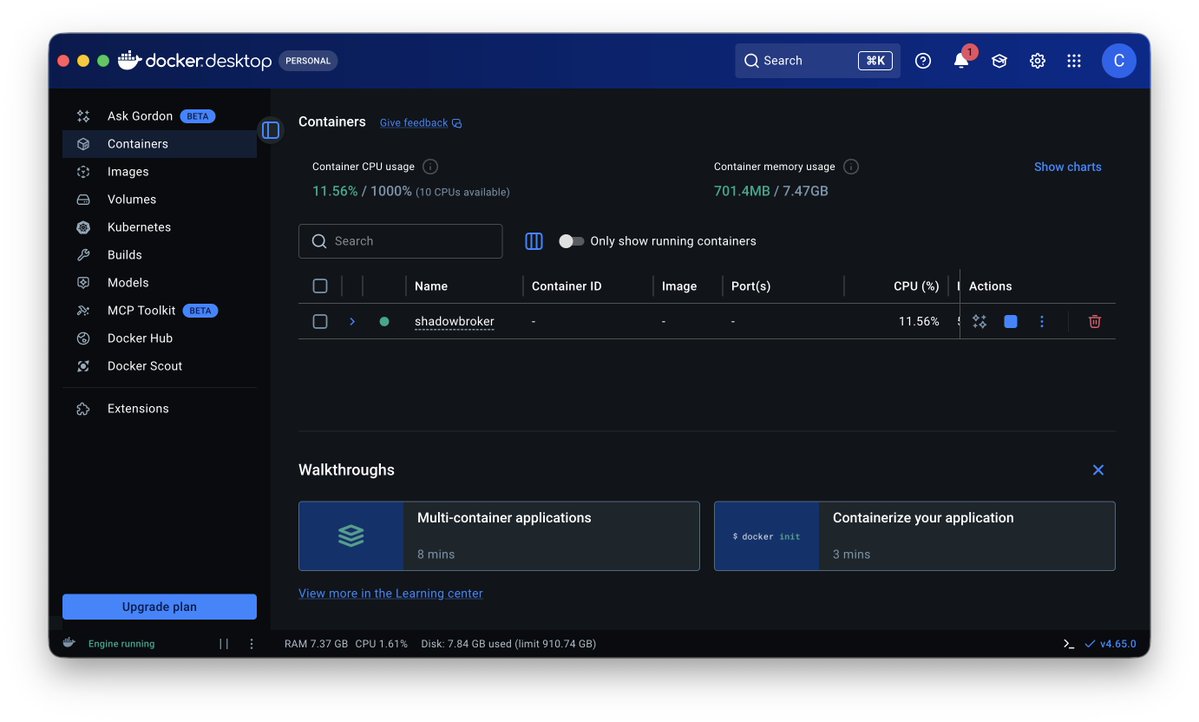Expand the shadowbroker row
Image resolution: width=1199 pixels, height=722 pixels.
coord(352,321)
